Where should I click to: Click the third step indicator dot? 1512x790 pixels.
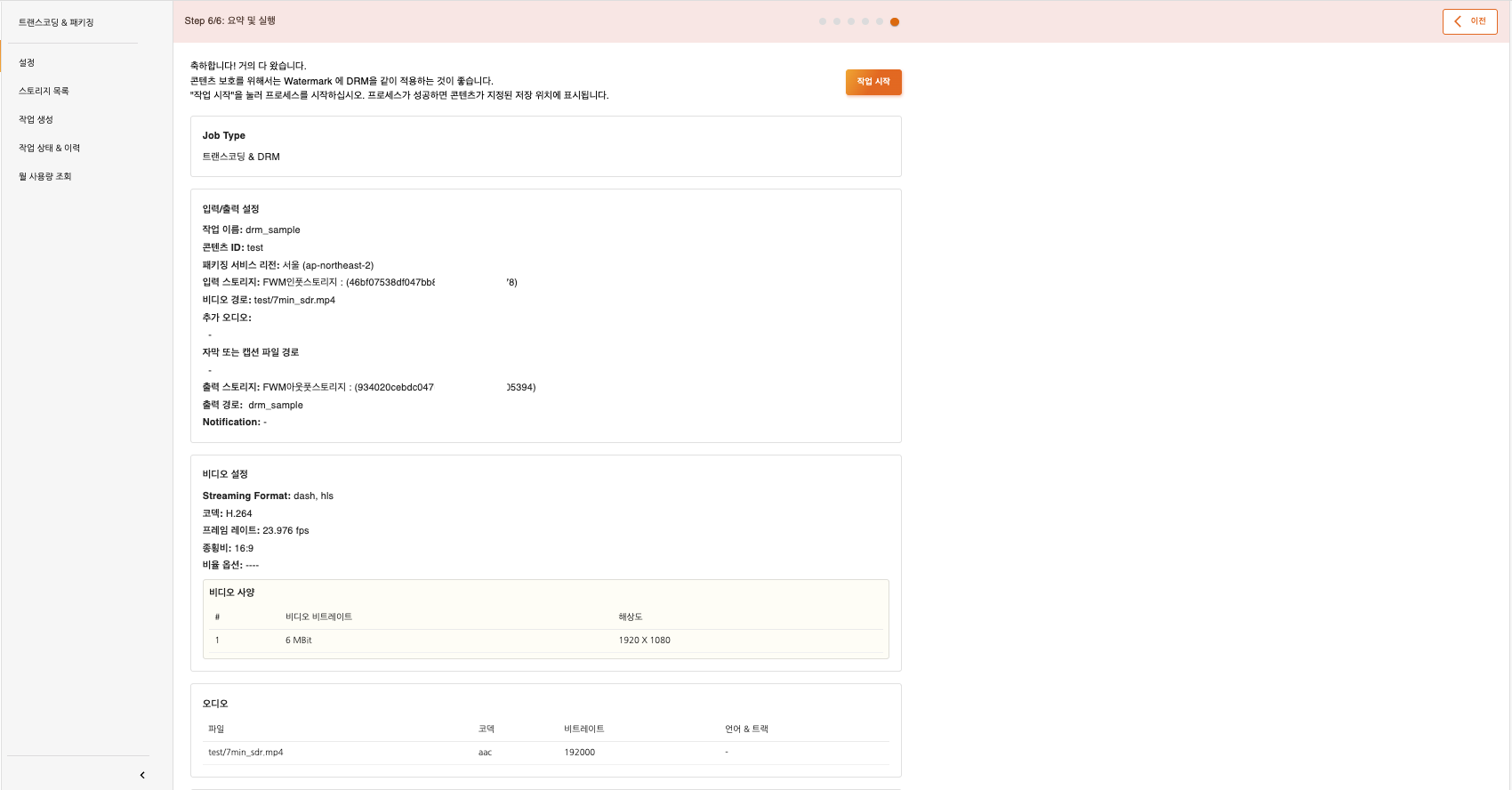(x=851, y=21)
